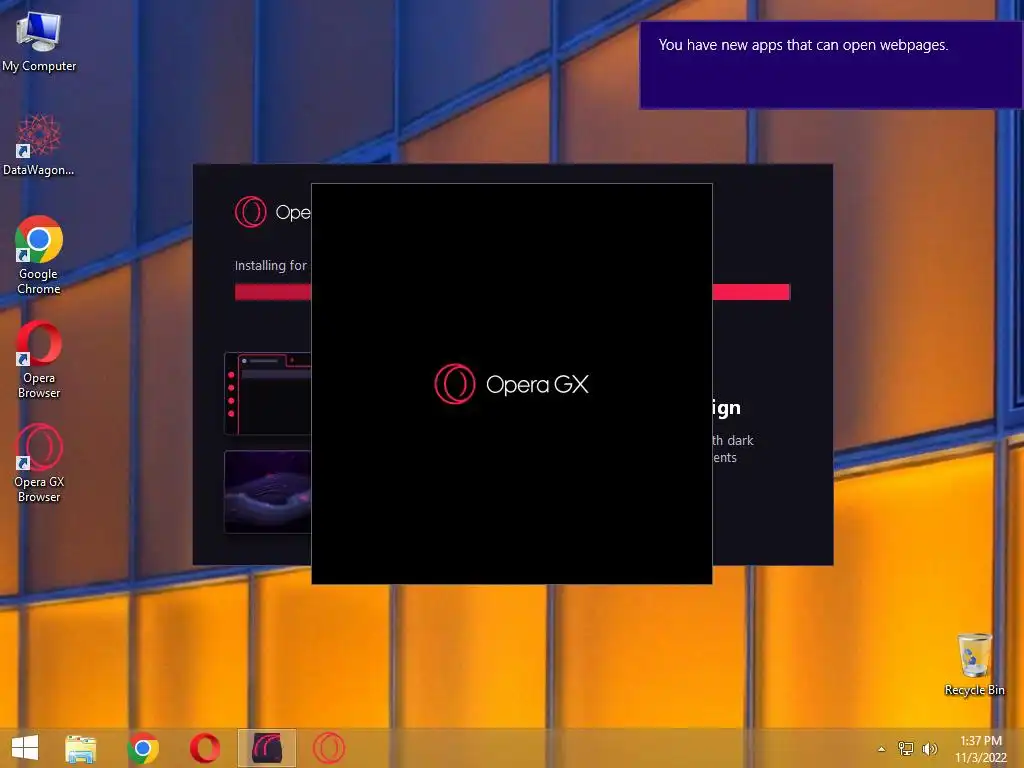Select the gaming mouse preview thumbnail
1024x768 pixels.
click(x=268, y=492)
